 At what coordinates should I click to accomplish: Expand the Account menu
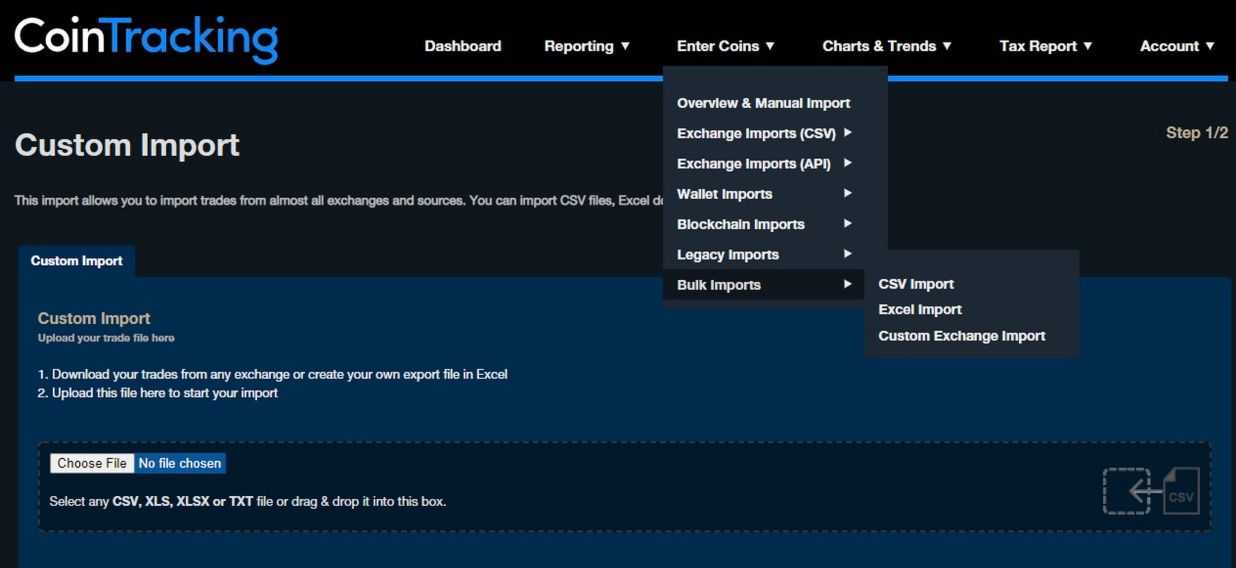[1177, 46]
